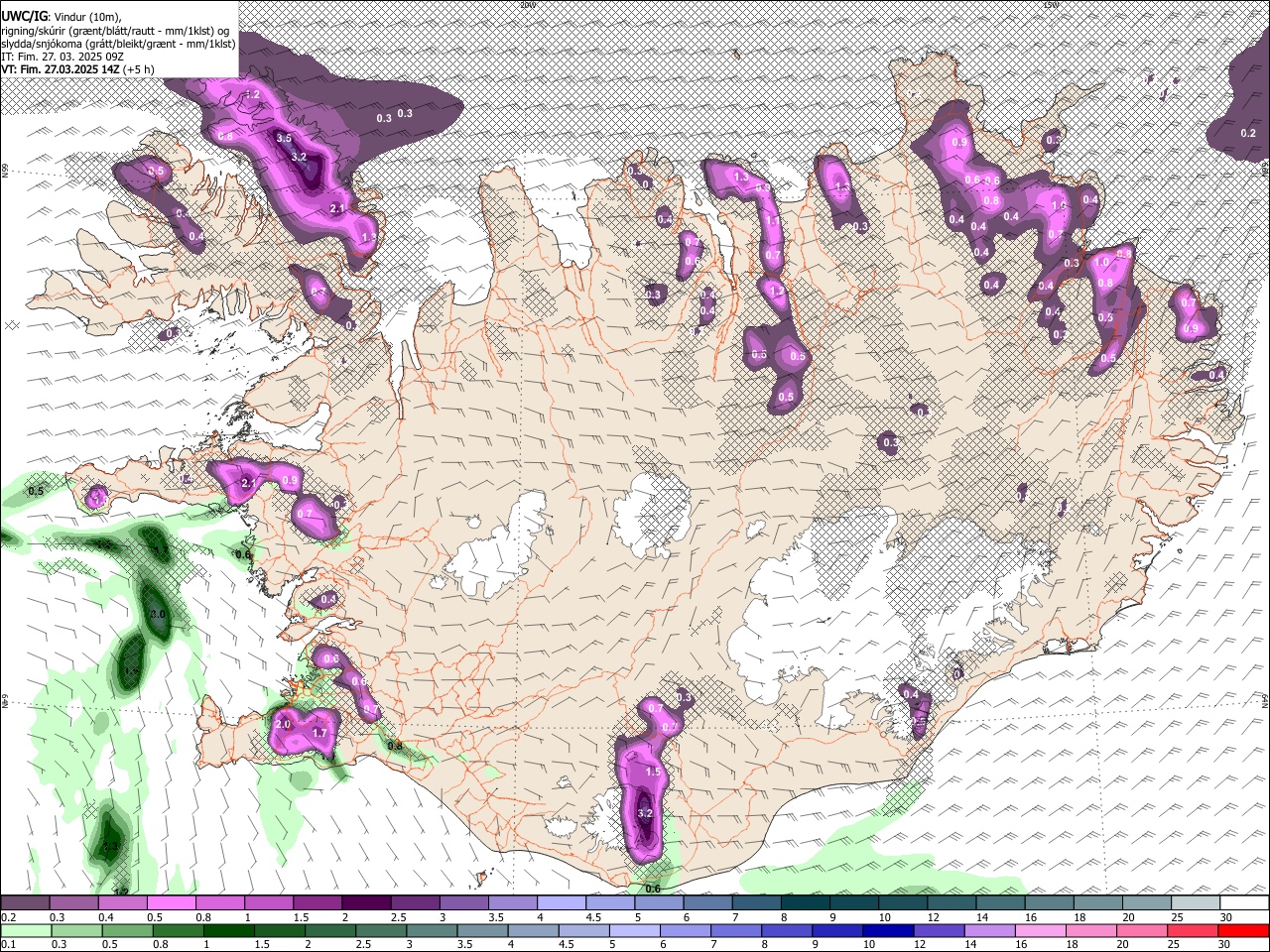Pick the lower-row pale green swatch labeled 0.1
The image size is (1270, 952).
25,930
